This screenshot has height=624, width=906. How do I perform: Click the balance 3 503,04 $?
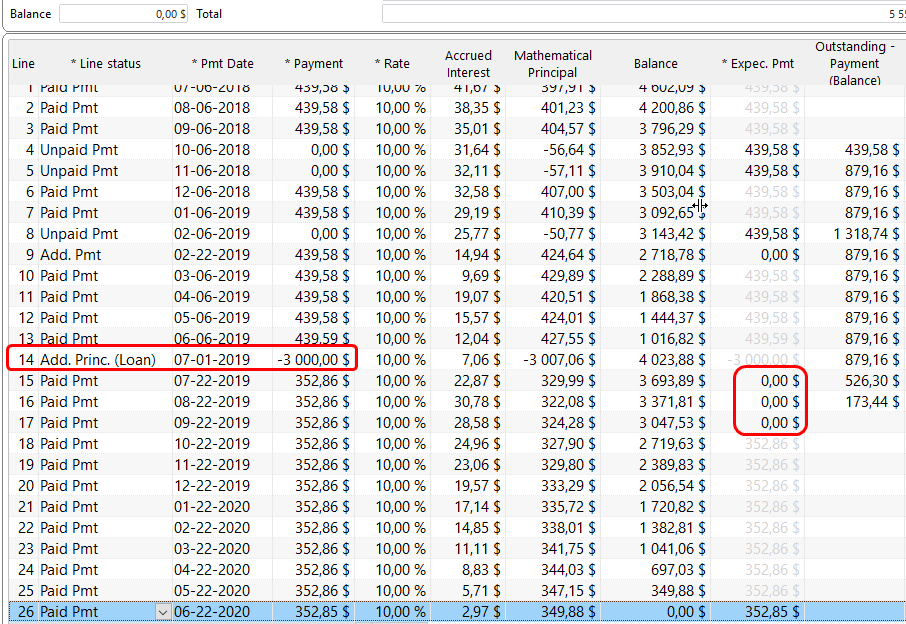coord(672,192)
